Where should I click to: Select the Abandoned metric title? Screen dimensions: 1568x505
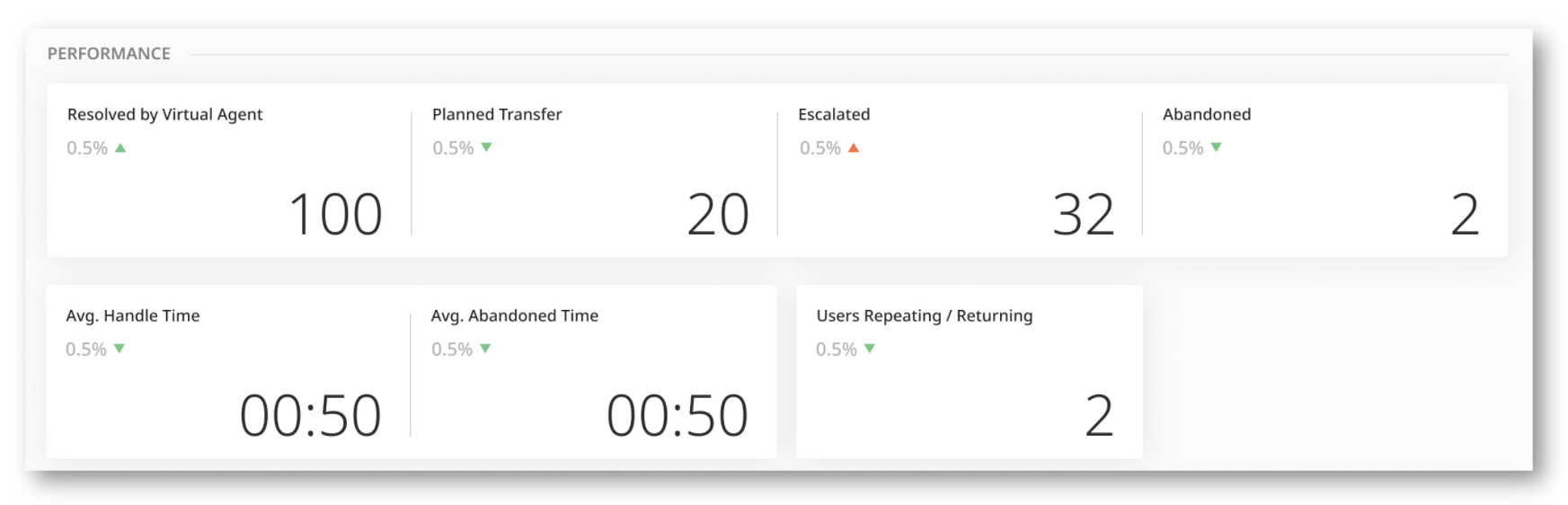pos(1206,114)
